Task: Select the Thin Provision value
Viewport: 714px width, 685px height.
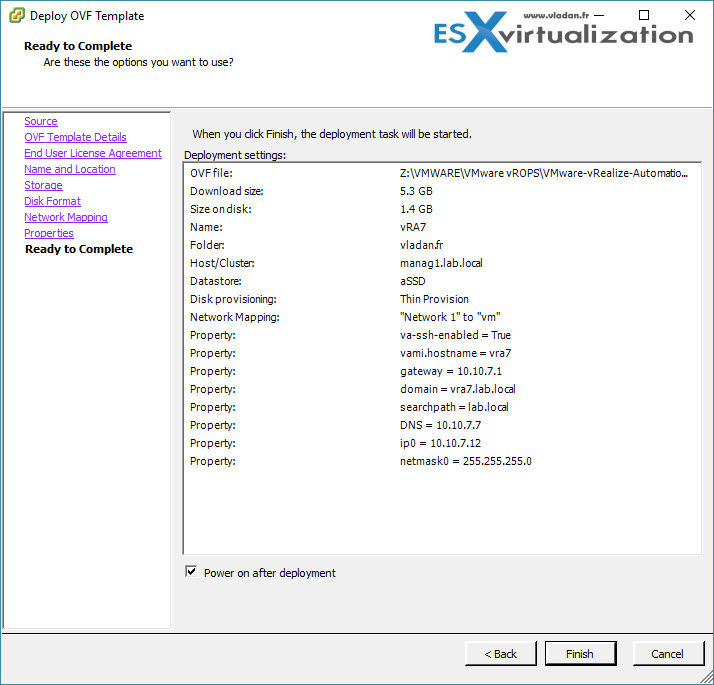Action: (434, 299)
